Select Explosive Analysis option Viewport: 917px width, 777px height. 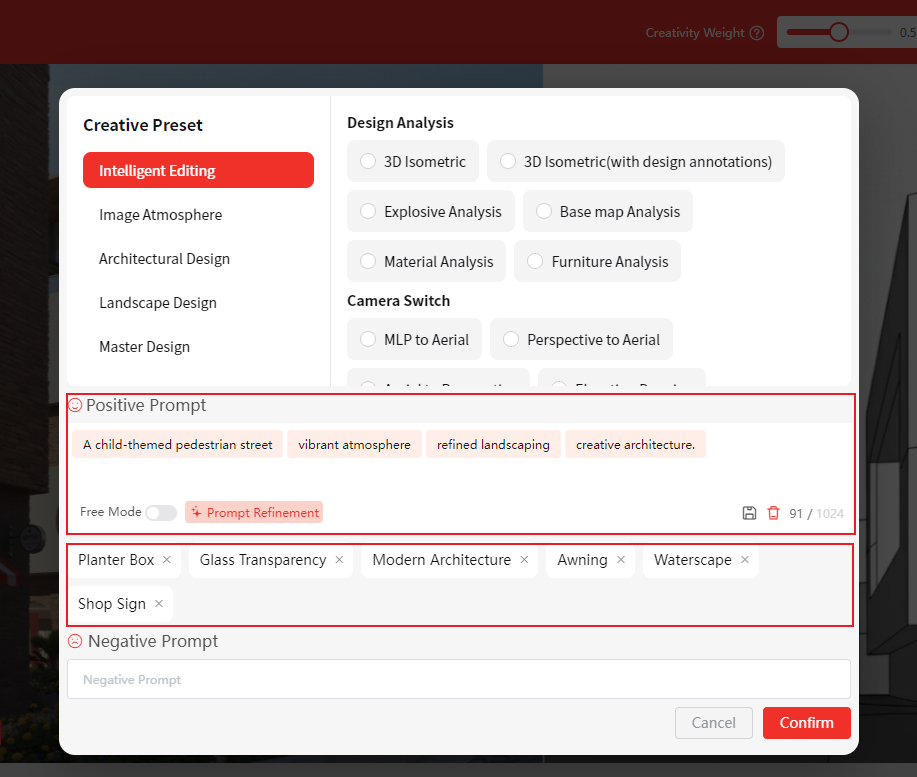(368, 212)
